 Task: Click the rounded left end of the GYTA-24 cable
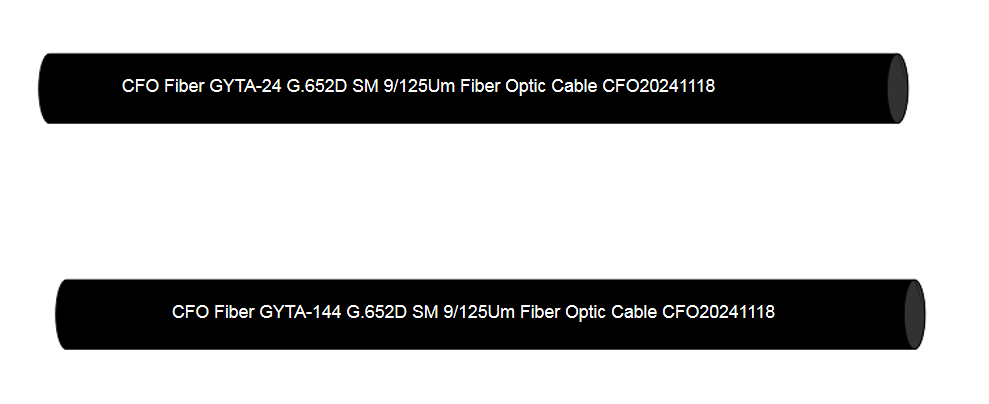[x=47, y=88]
